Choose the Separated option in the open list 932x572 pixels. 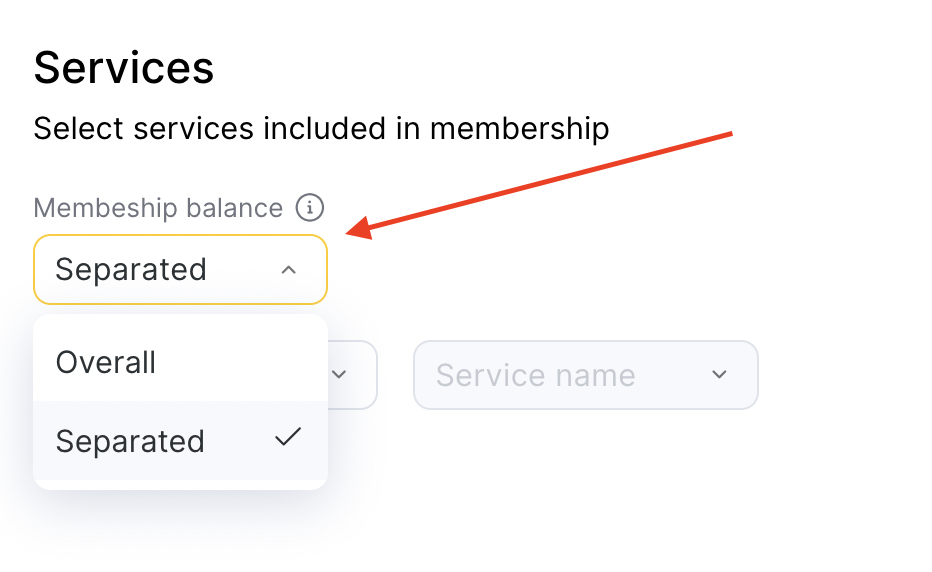tap(130, 441)
